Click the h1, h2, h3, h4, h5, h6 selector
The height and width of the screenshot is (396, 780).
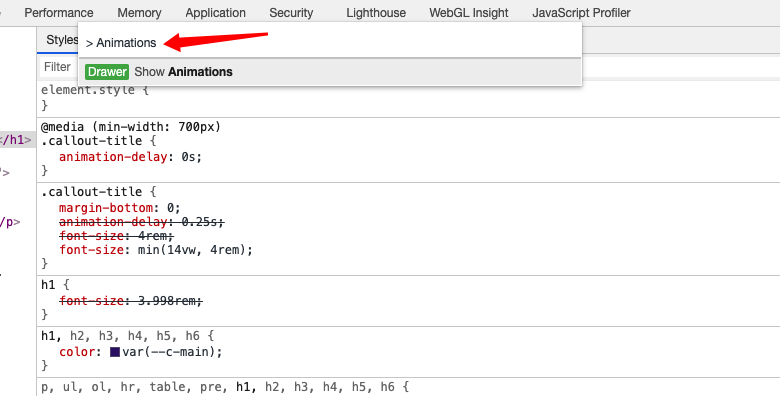pyautogui.click(x=121, y=336)
